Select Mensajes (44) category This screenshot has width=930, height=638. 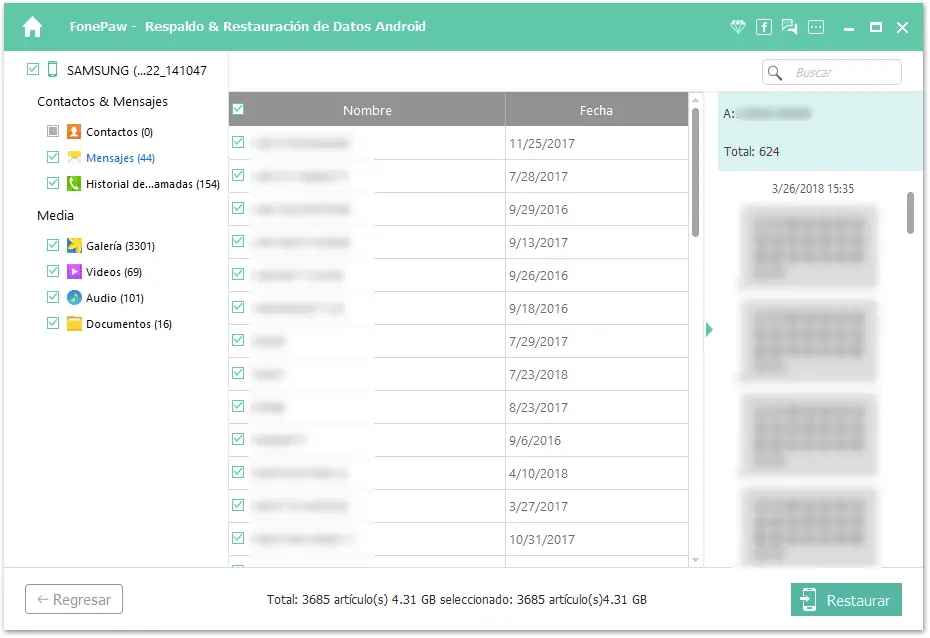pyautogui.click(x=120, y=158)
